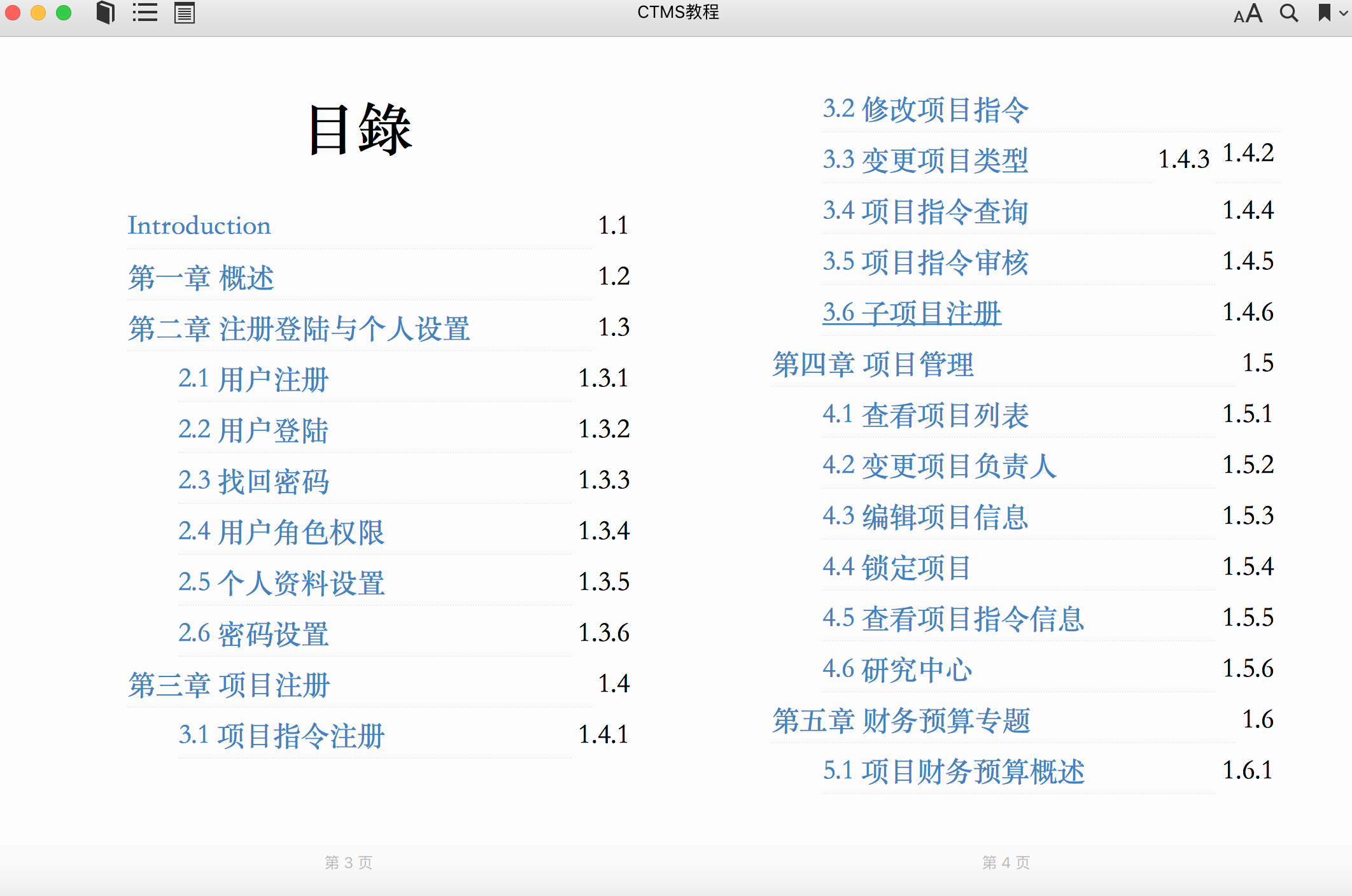Open the notes panel icon

coord(185,13)
